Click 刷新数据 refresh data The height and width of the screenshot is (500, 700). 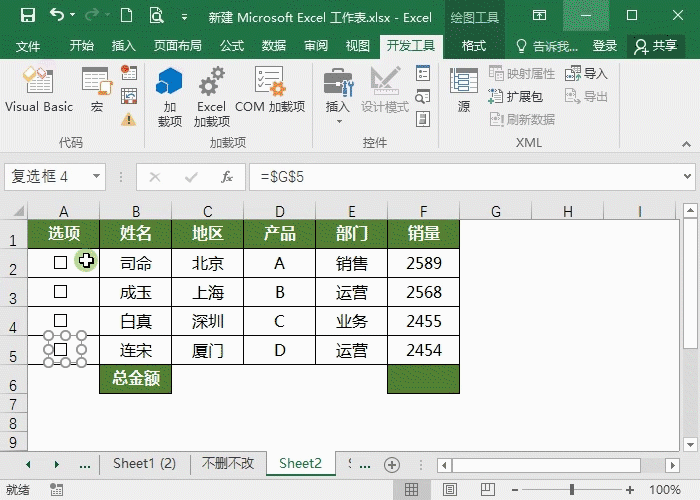point(522,120)
